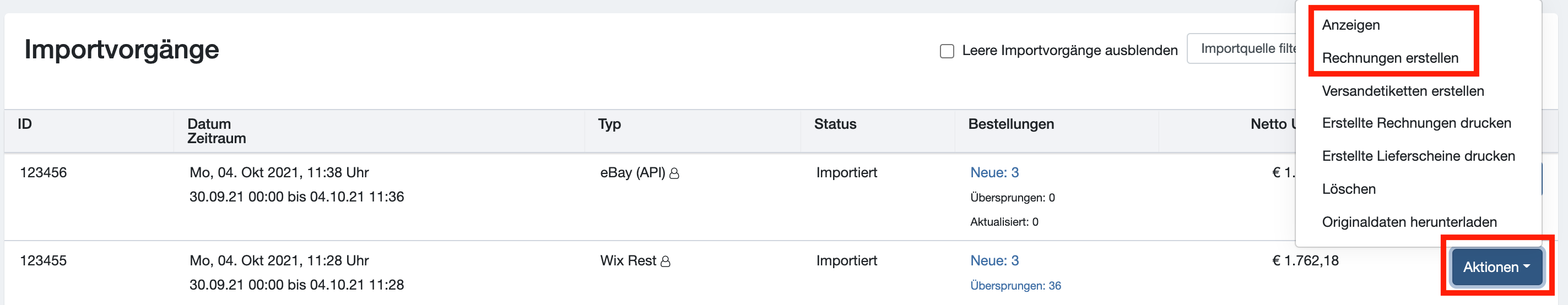Screen dimensions: 1568x305
Task: Click the Bestellungen column header
Action: (1010, 124)
